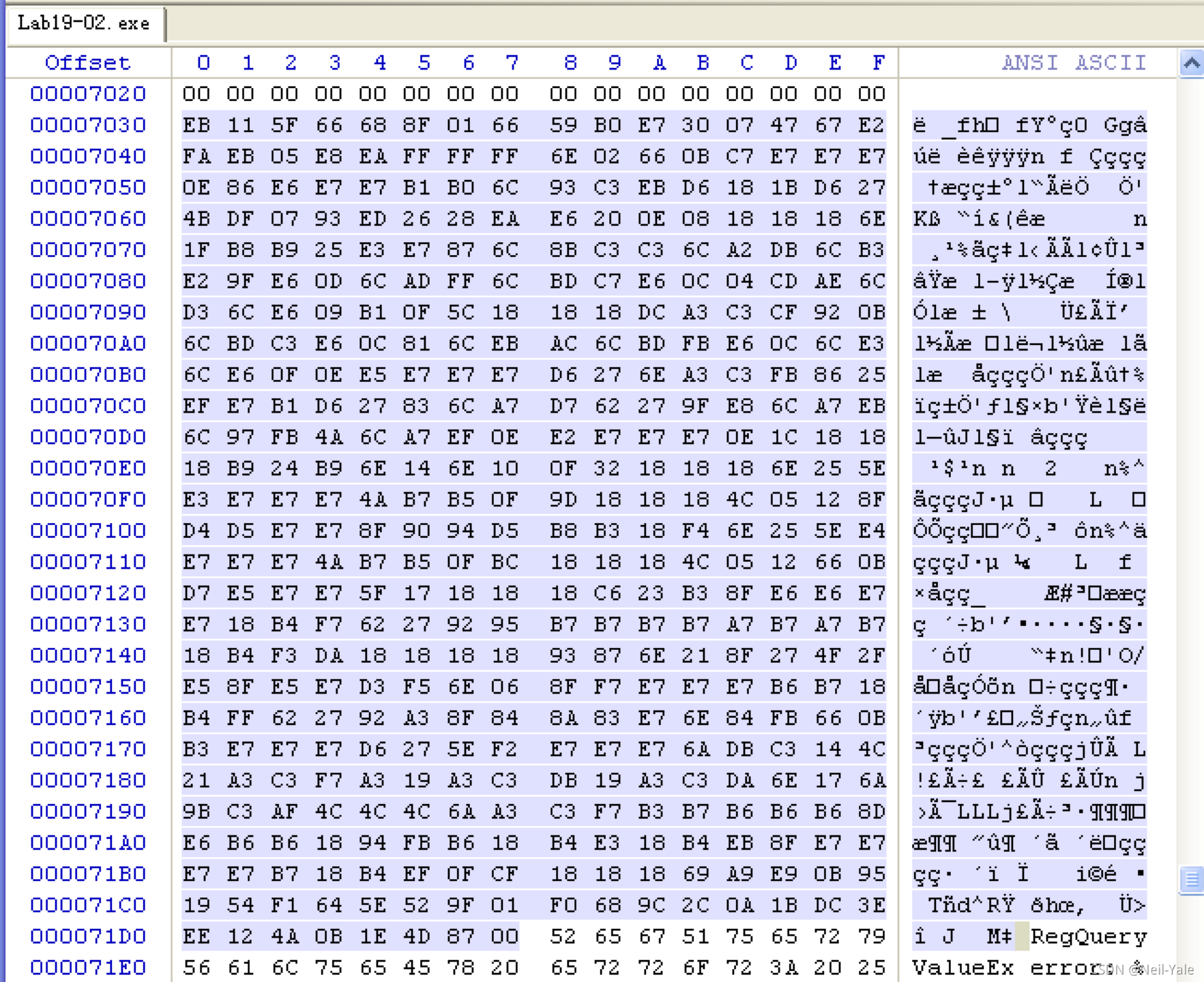Image resolution: width=1204 pixels, height=982 pixels.
Task: Select offset row 000070C0
Action: tap(88, 406)
